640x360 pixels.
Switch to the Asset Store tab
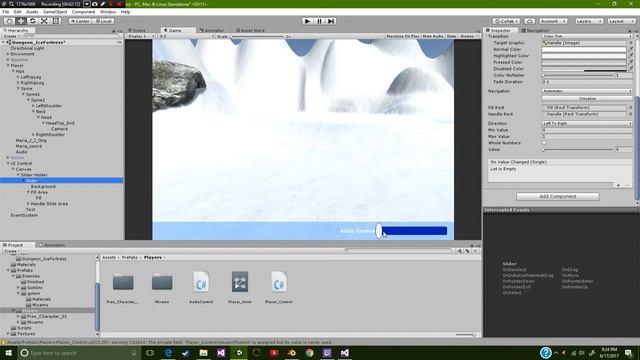click(x=250, y=30)
